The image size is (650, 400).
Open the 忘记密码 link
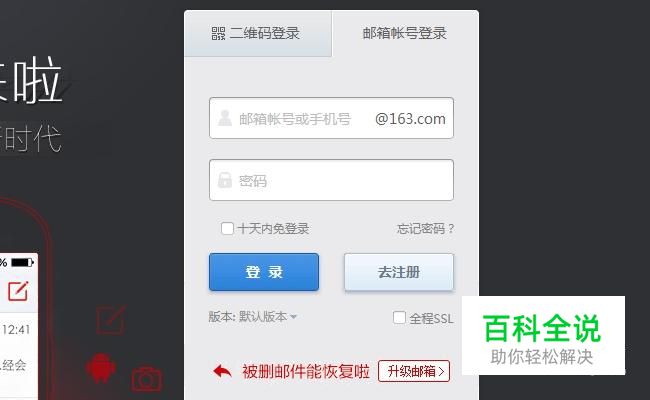coord(426,228)
